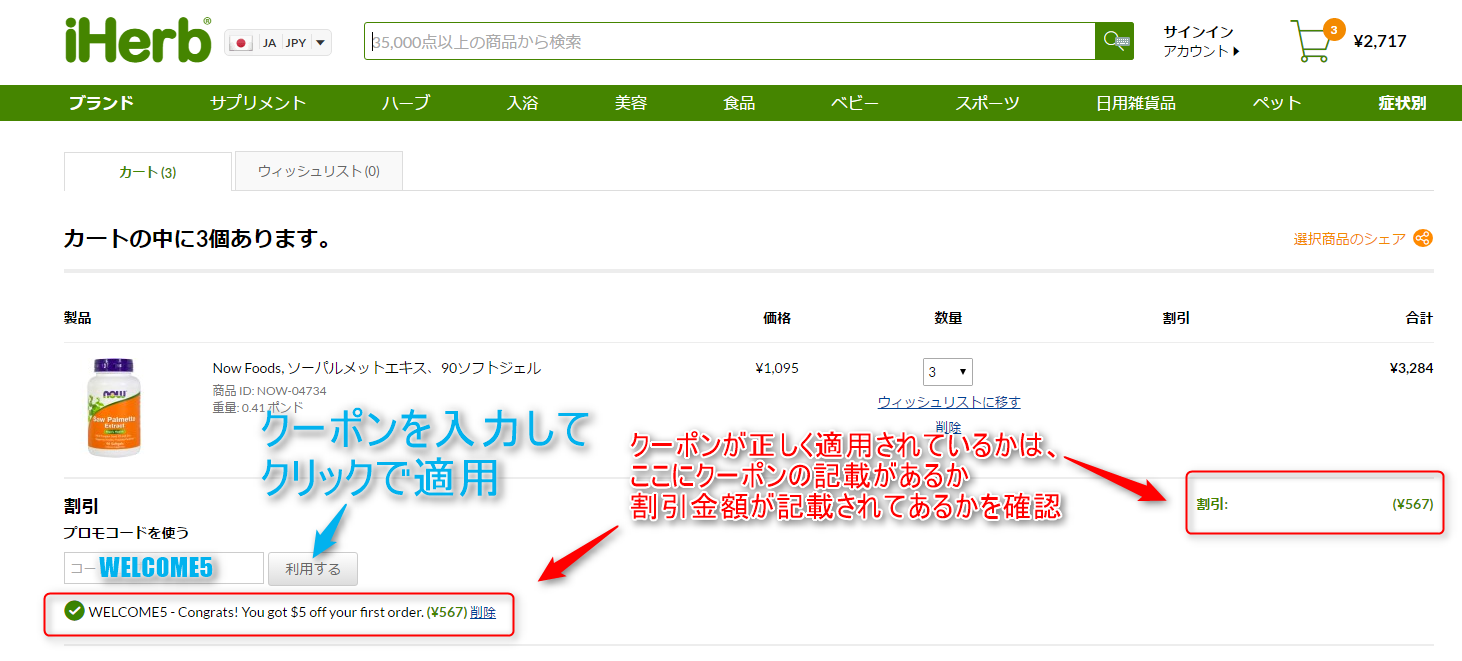This screenshot has width=1462, height=661.
Task: Click the unit price ¥1,095
Action: click(x=777, y=367)
